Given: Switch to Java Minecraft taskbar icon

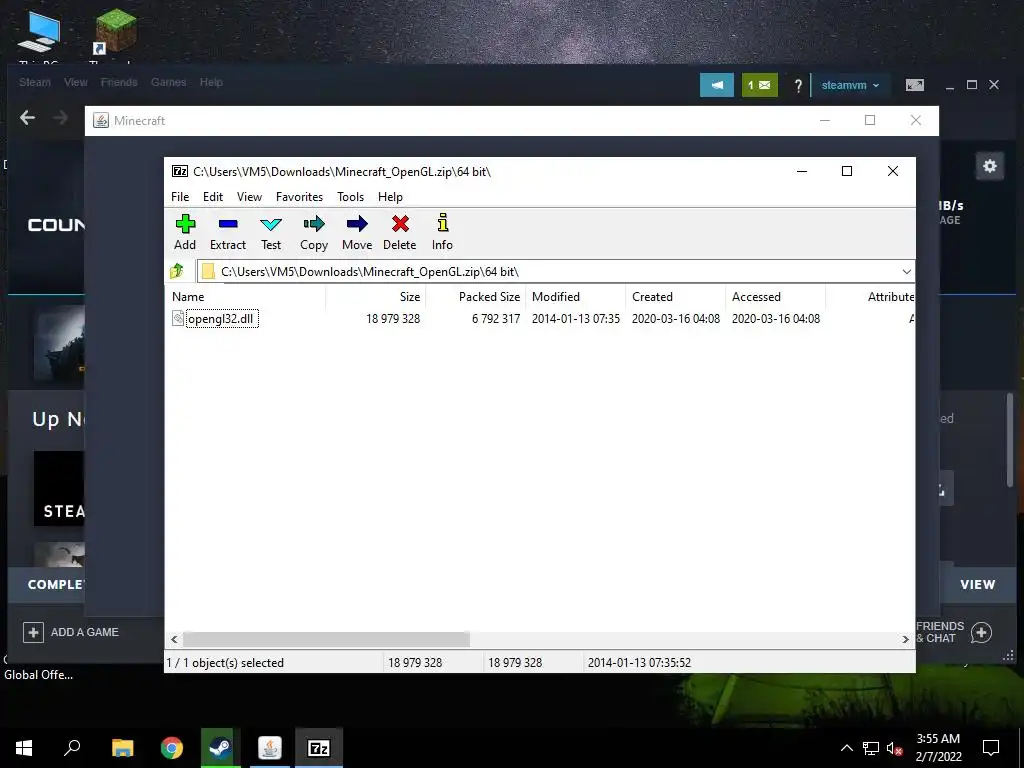Looking at the screenshot, I should click(x=270, y=748).
